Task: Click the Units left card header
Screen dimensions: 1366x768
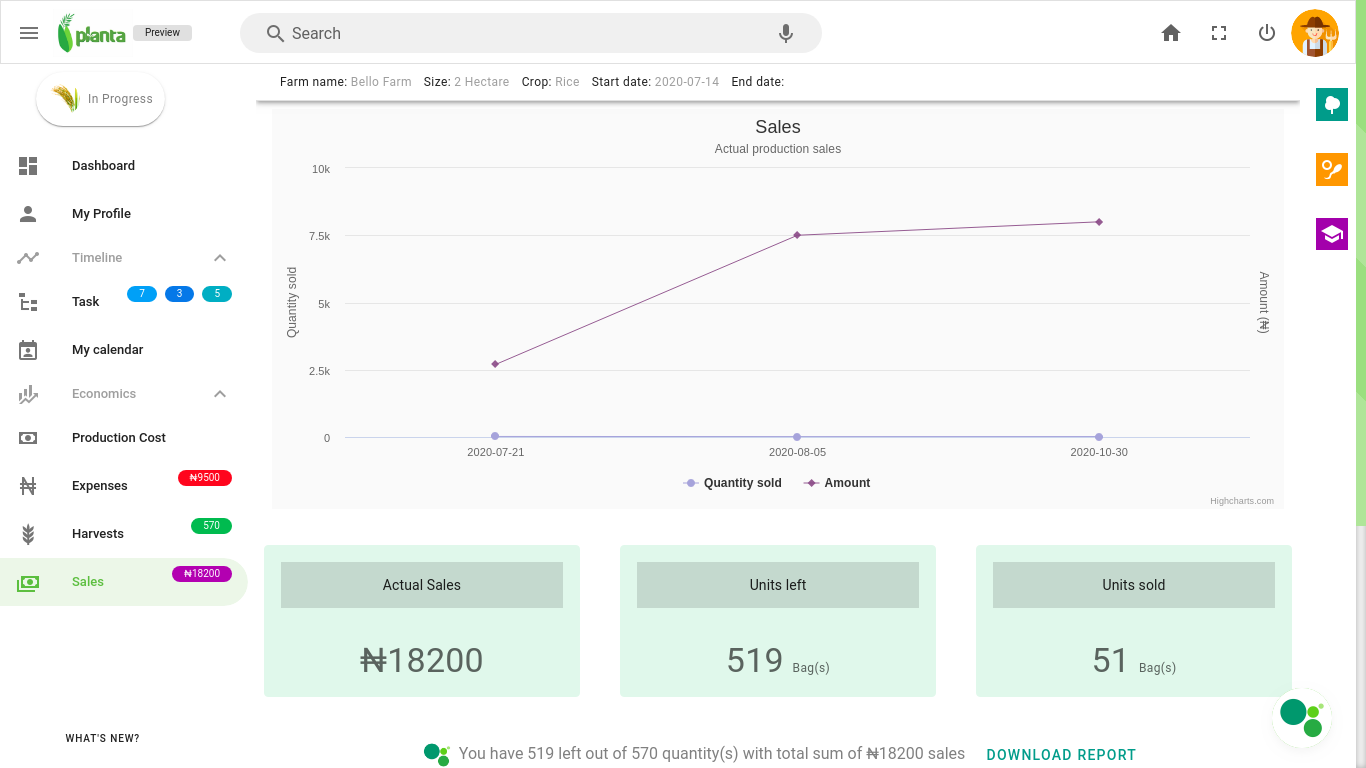Action: (778, 585)
